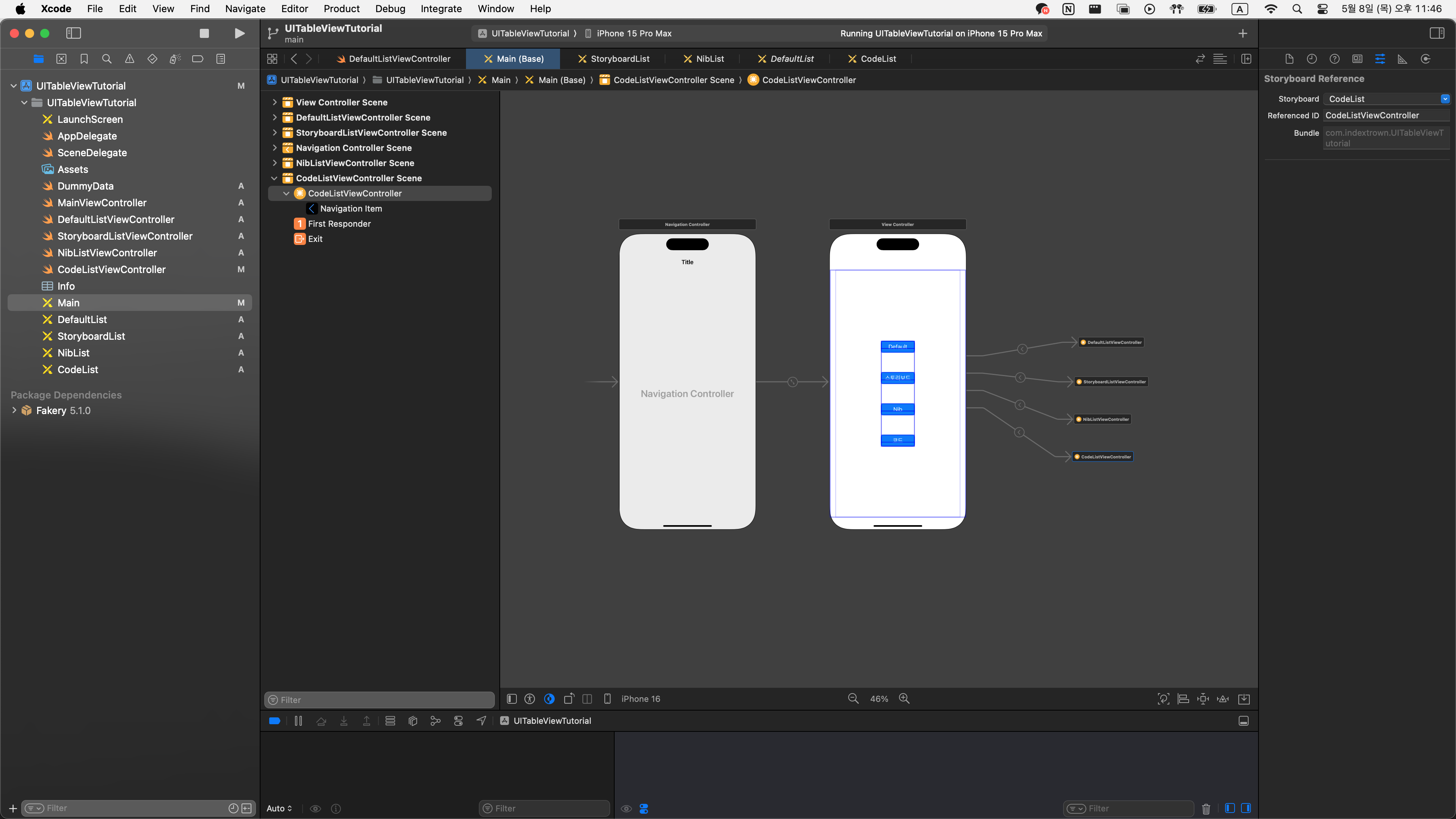
Task: Open the Report navigator
Action: [220, 59]
